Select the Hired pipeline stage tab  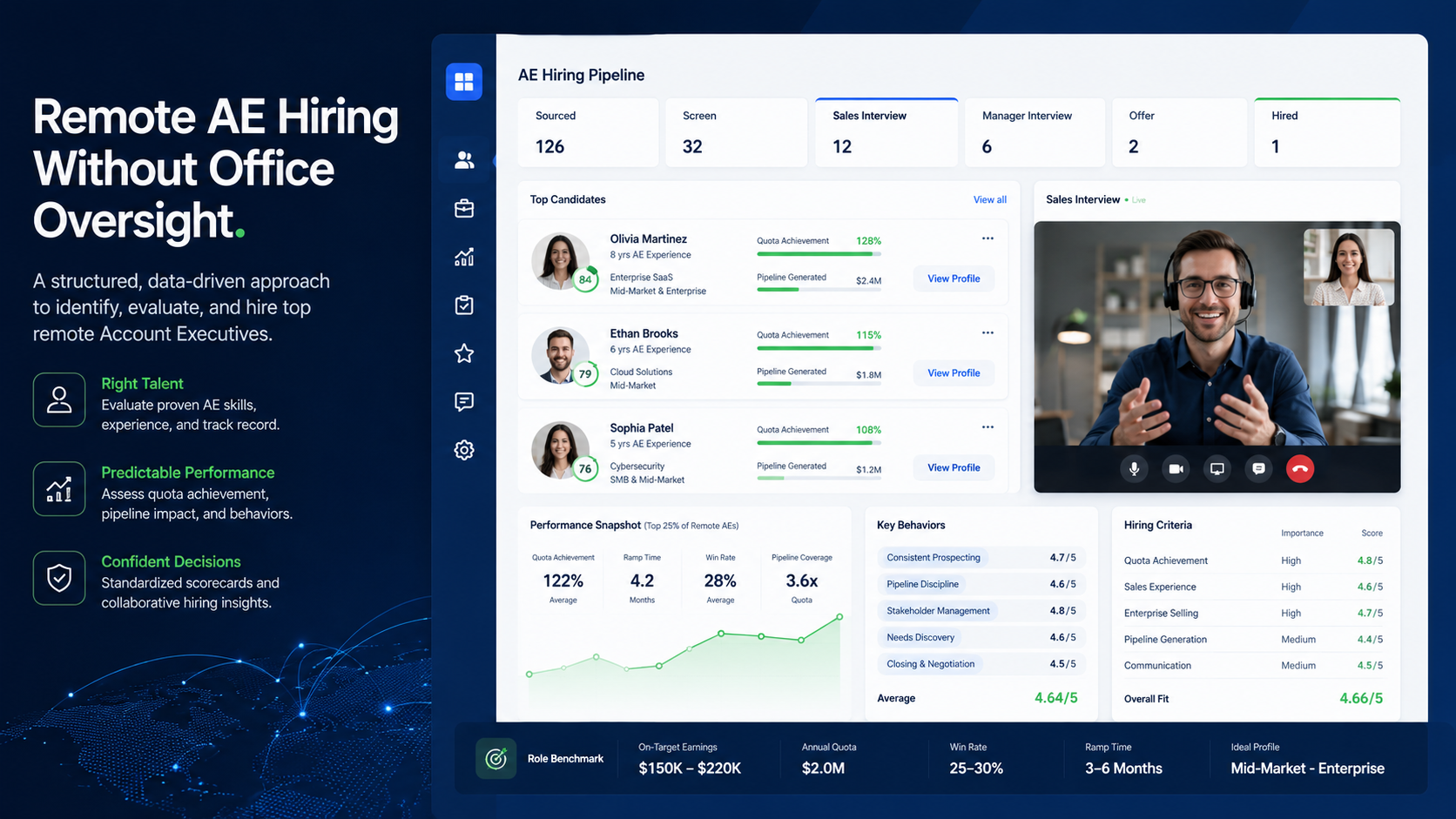[x=1327, y=132]
